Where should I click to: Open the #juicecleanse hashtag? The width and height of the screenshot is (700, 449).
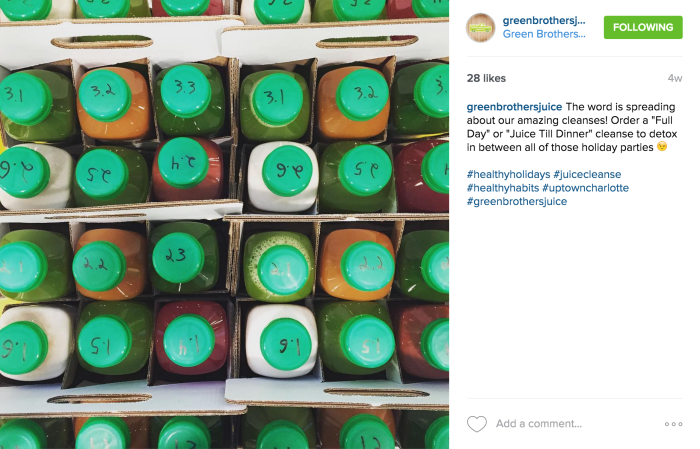point(587,175)
